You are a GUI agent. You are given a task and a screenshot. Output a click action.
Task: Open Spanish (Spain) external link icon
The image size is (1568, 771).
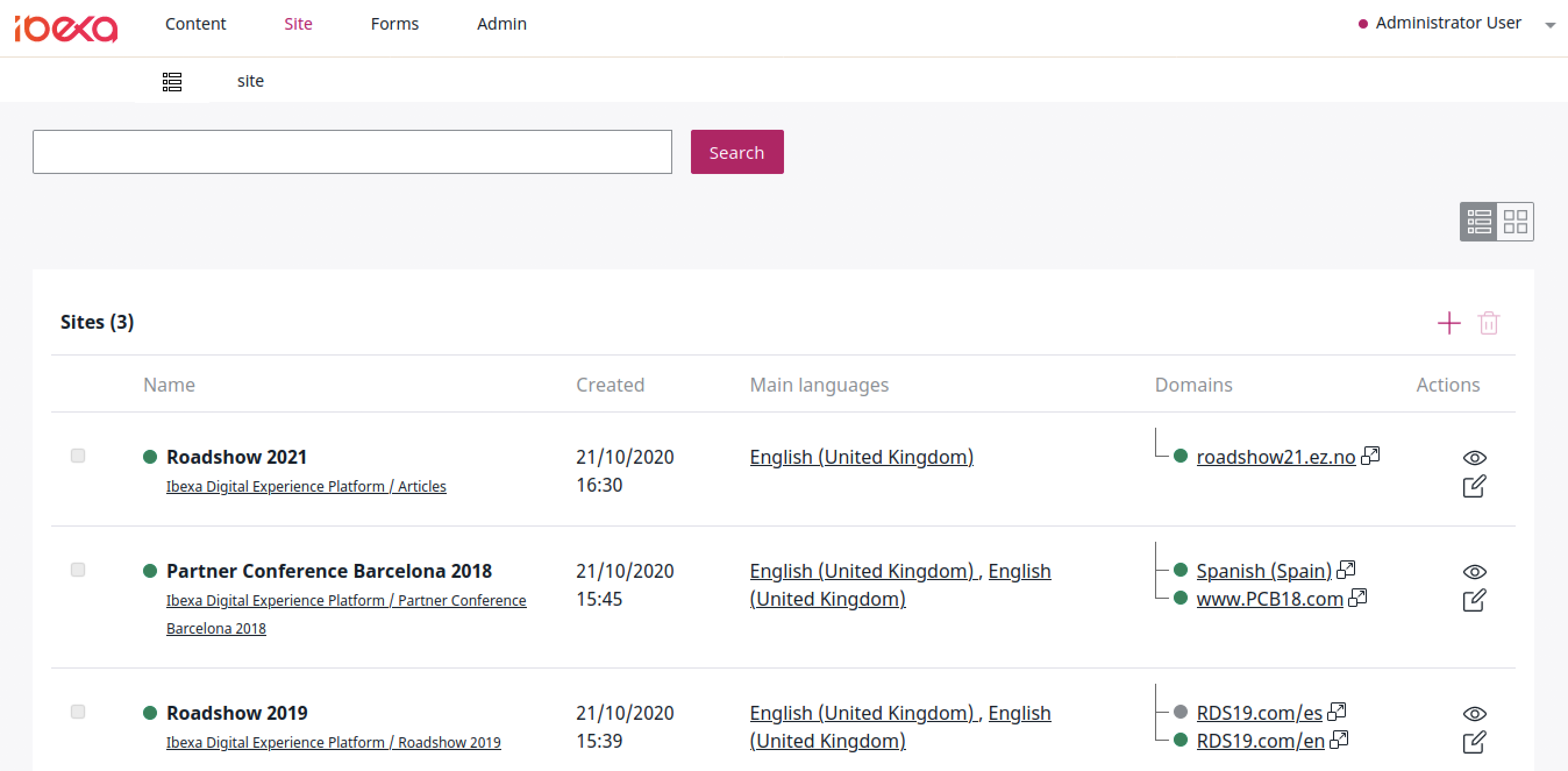tap(1346, 570)
